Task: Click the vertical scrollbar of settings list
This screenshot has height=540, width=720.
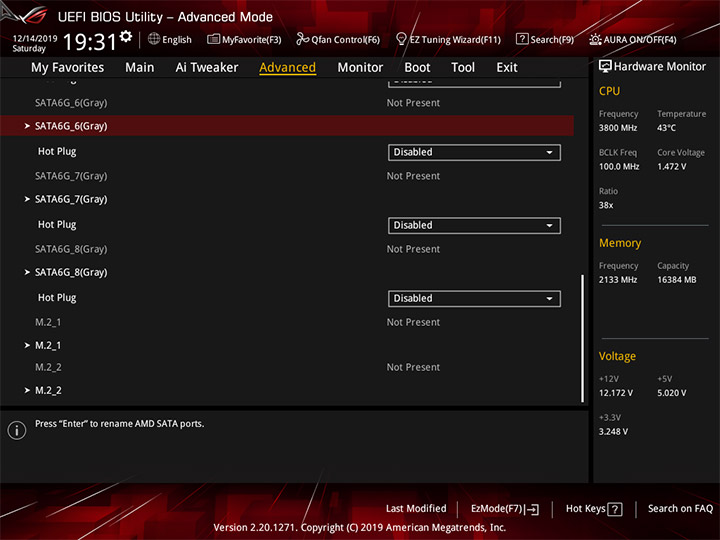Action: click(x=582, y=339)
